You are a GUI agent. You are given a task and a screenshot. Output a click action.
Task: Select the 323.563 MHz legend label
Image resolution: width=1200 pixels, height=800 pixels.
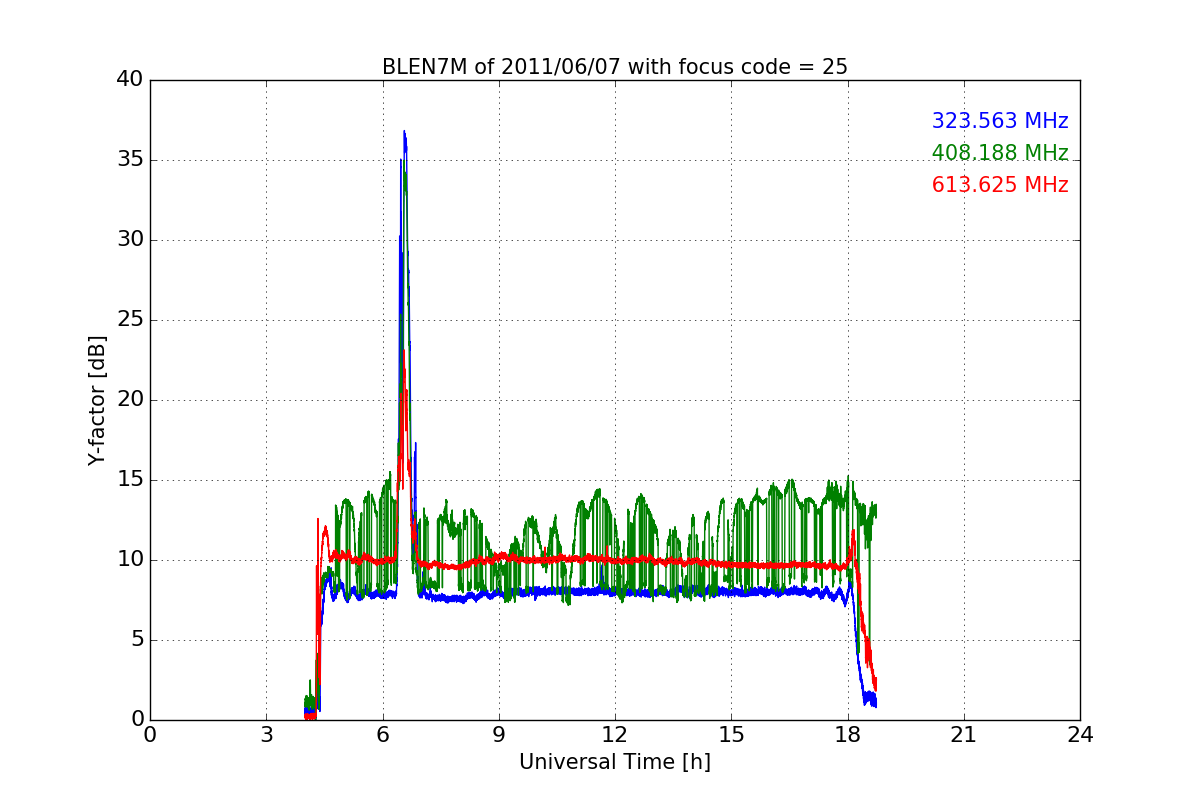coord(1000,121)
